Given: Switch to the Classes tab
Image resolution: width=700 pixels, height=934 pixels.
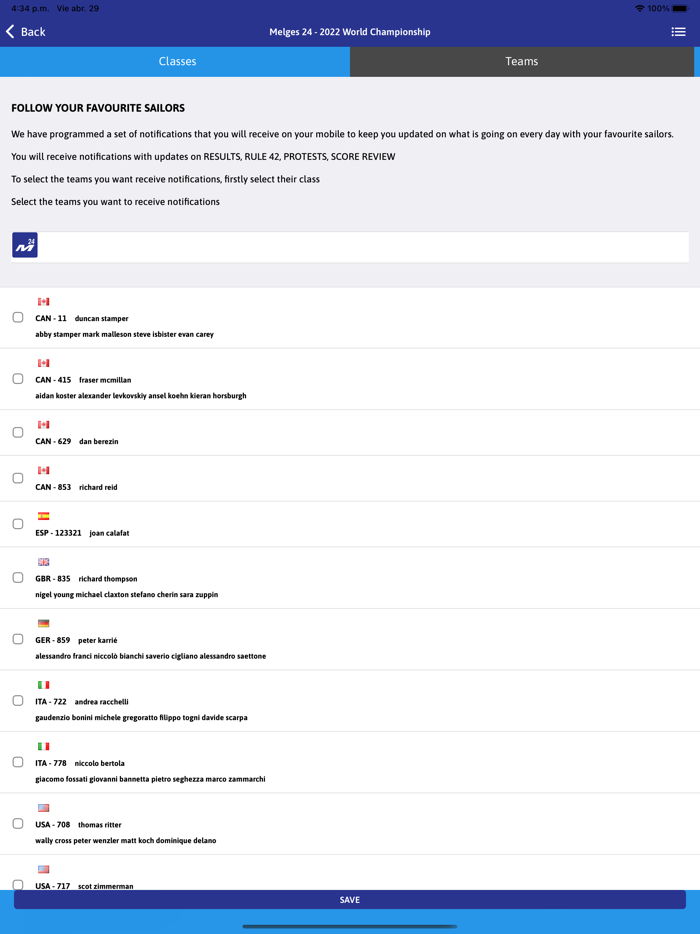Looking at the screenshot, I should pyautogui.click(x=176, y=62).
